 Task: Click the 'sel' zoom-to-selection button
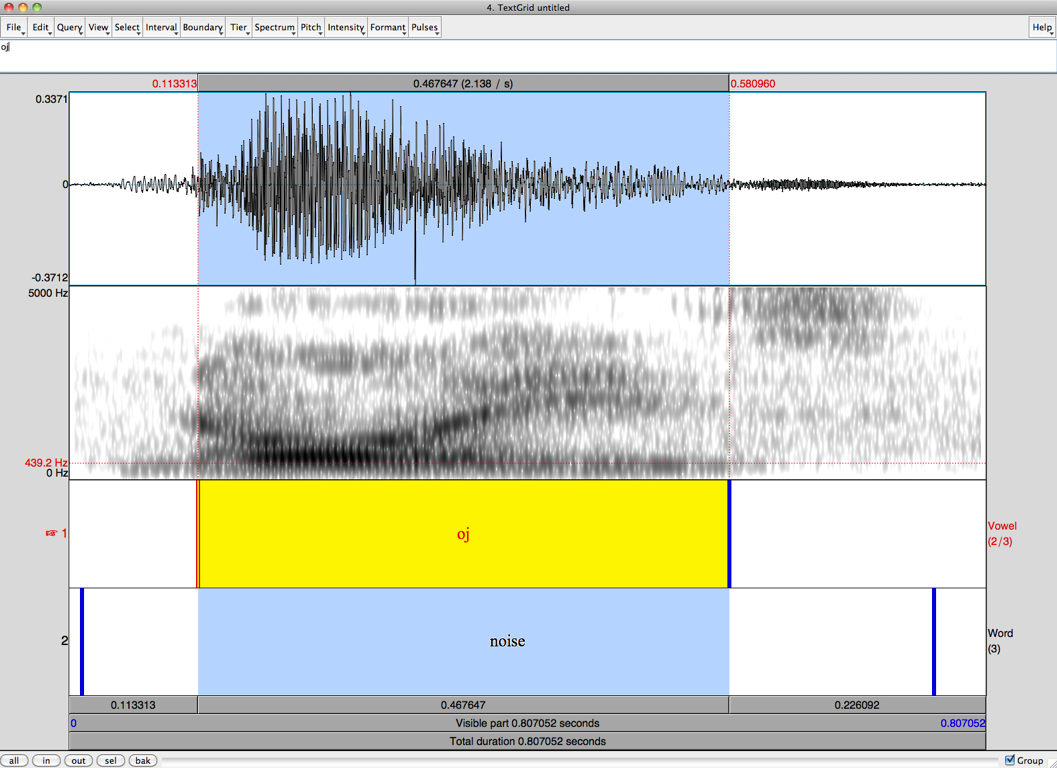[111, 761]
